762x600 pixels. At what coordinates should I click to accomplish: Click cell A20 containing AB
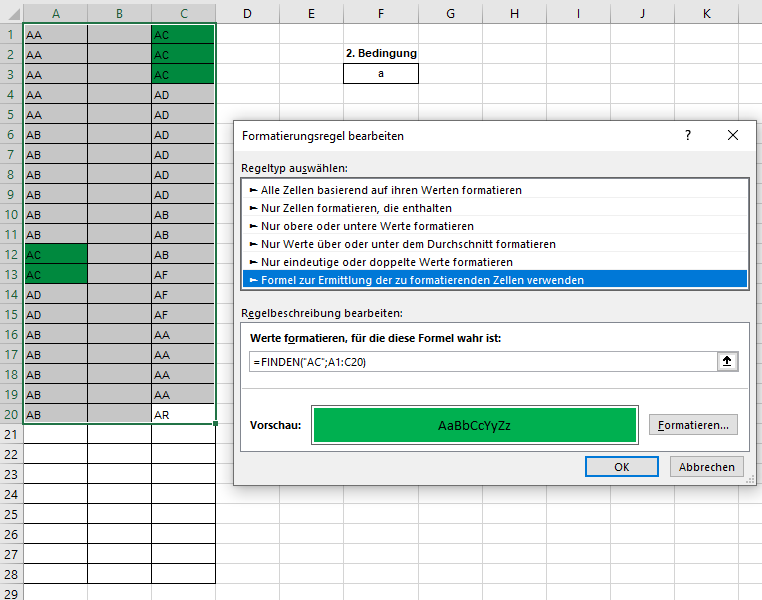tap(55, 414)
